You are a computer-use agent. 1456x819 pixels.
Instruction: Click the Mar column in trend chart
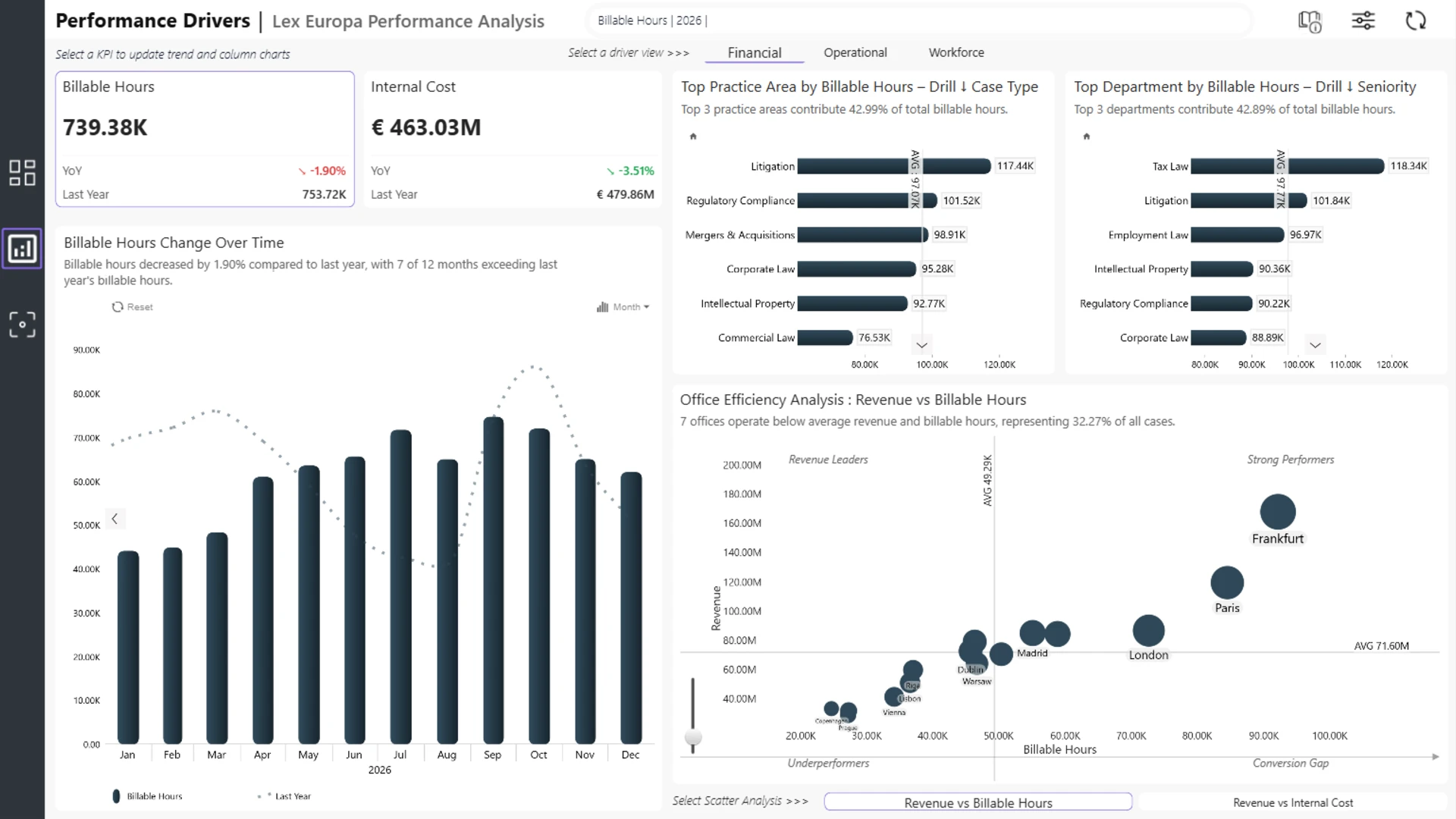217,638
